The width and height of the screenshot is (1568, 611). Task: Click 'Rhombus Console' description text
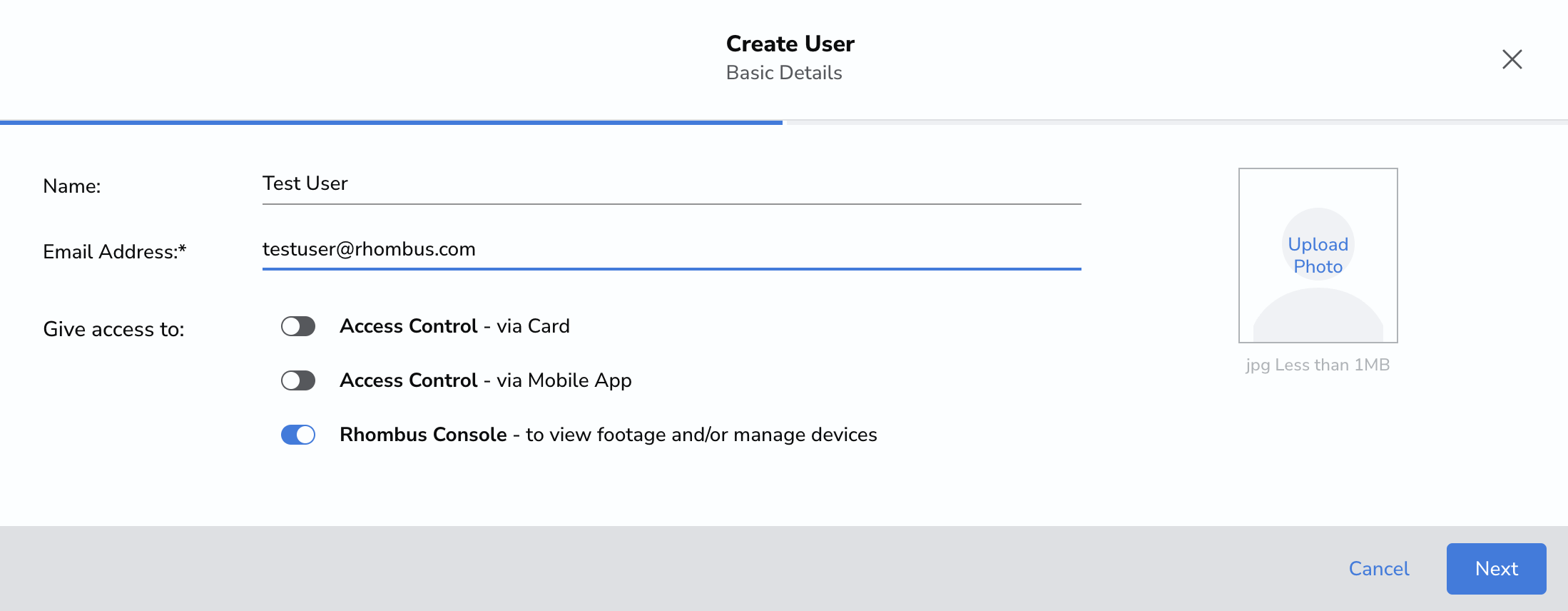[x=609, y=435]
